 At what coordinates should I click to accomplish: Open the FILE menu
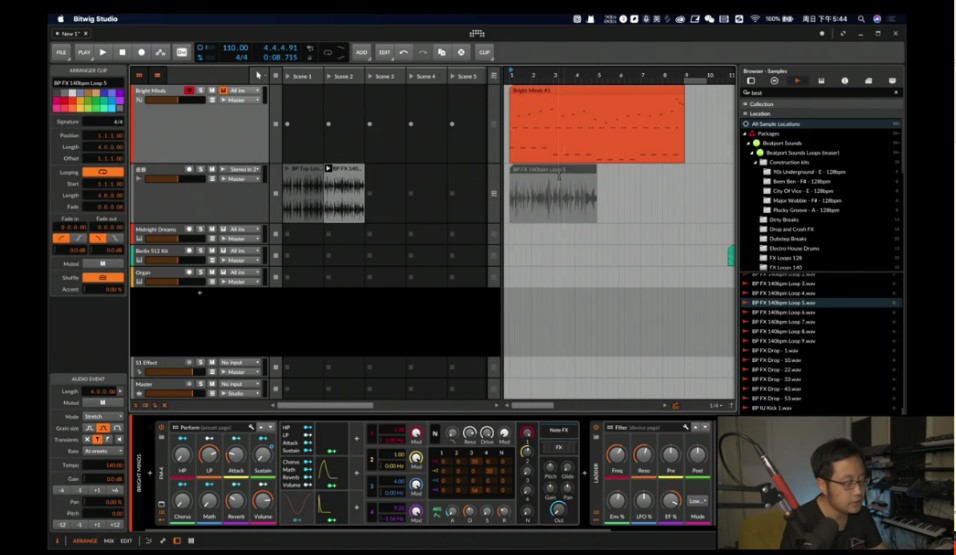[x=61, y=52]
